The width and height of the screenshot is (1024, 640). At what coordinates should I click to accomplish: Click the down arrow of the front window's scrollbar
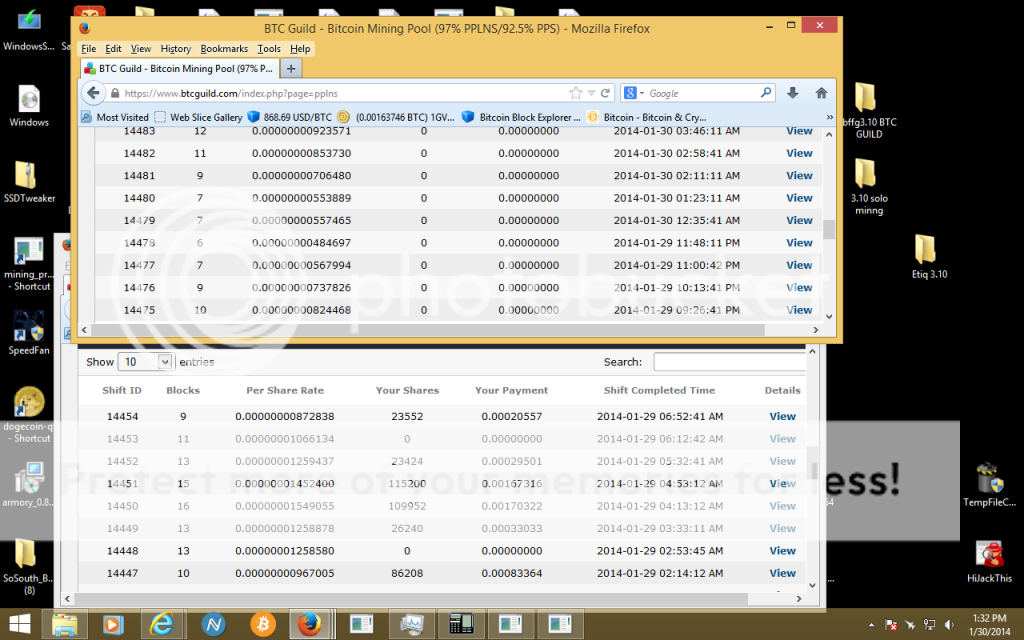click(x=829, y=317)
